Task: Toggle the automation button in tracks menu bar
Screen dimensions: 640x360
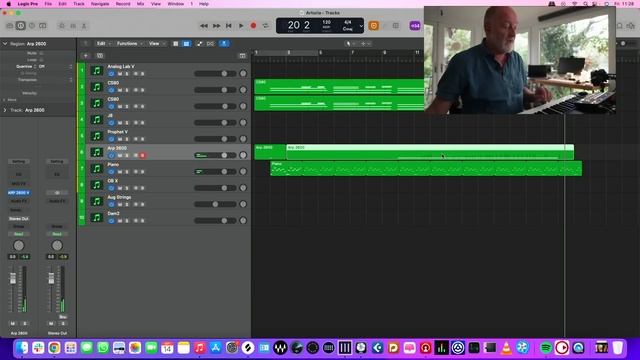Action: tap(199, 44)
